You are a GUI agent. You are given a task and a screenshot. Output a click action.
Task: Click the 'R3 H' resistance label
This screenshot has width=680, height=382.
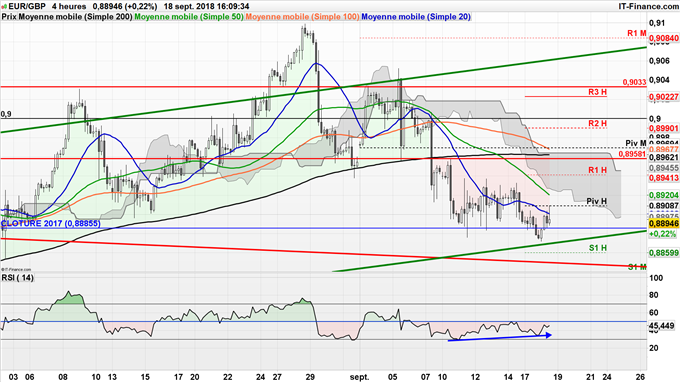(x=597, y=92)
